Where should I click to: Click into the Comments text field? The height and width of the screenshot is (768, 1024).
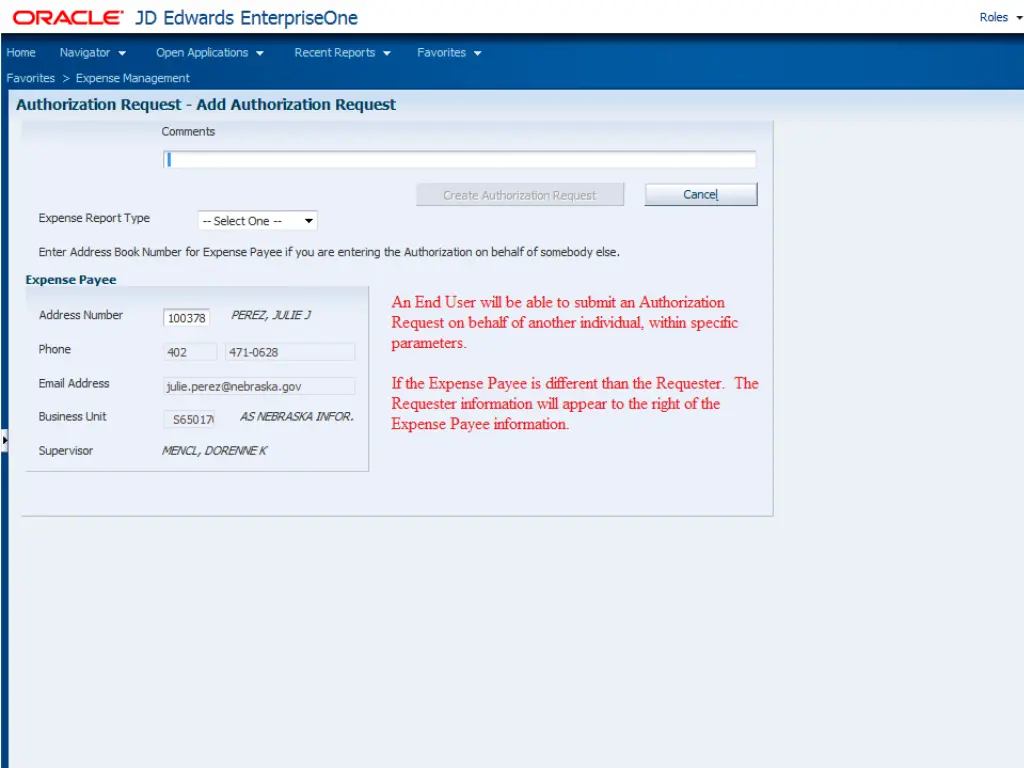[x=459, y=159]
